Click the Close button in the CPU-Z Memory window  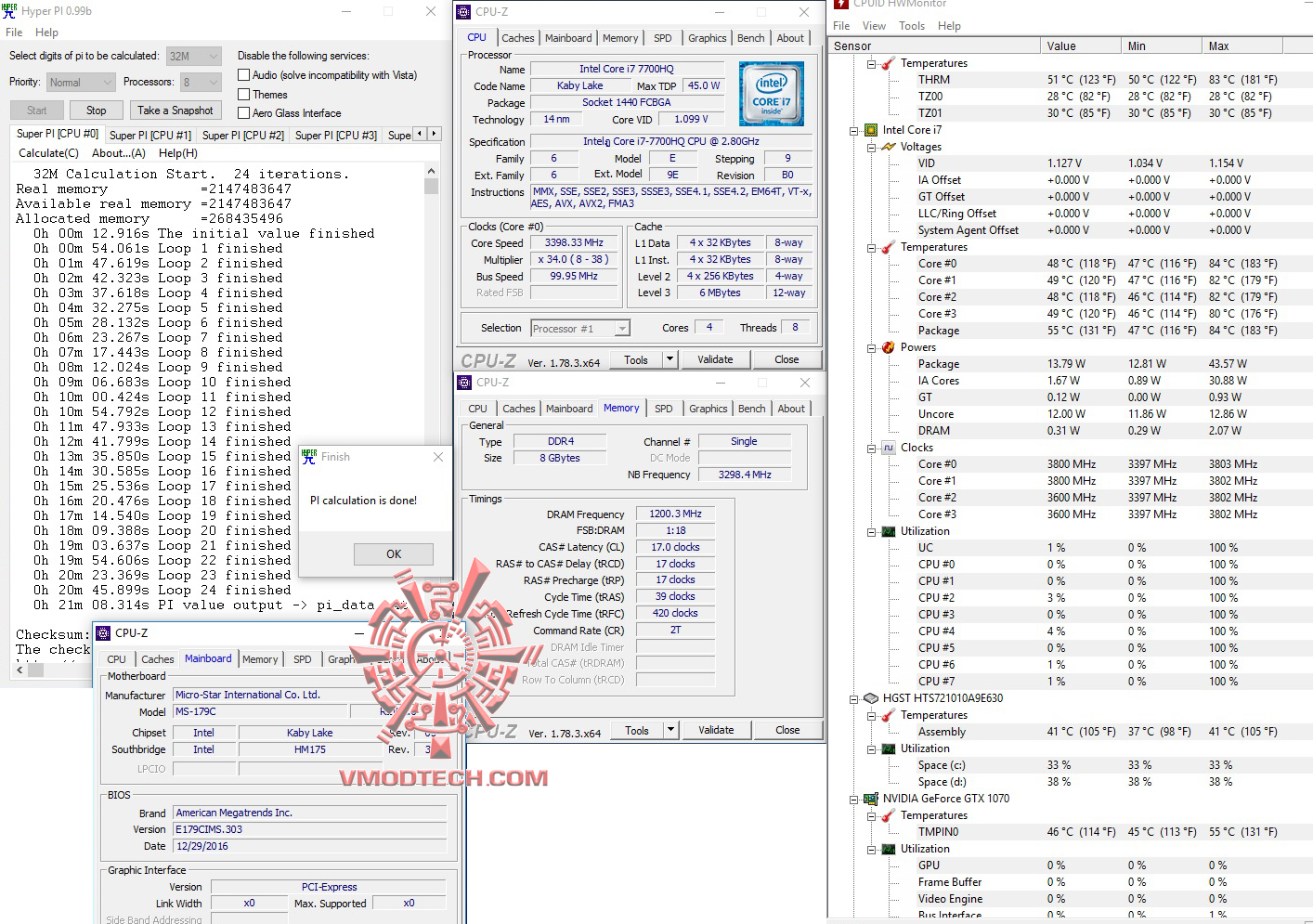click(787, 730)
